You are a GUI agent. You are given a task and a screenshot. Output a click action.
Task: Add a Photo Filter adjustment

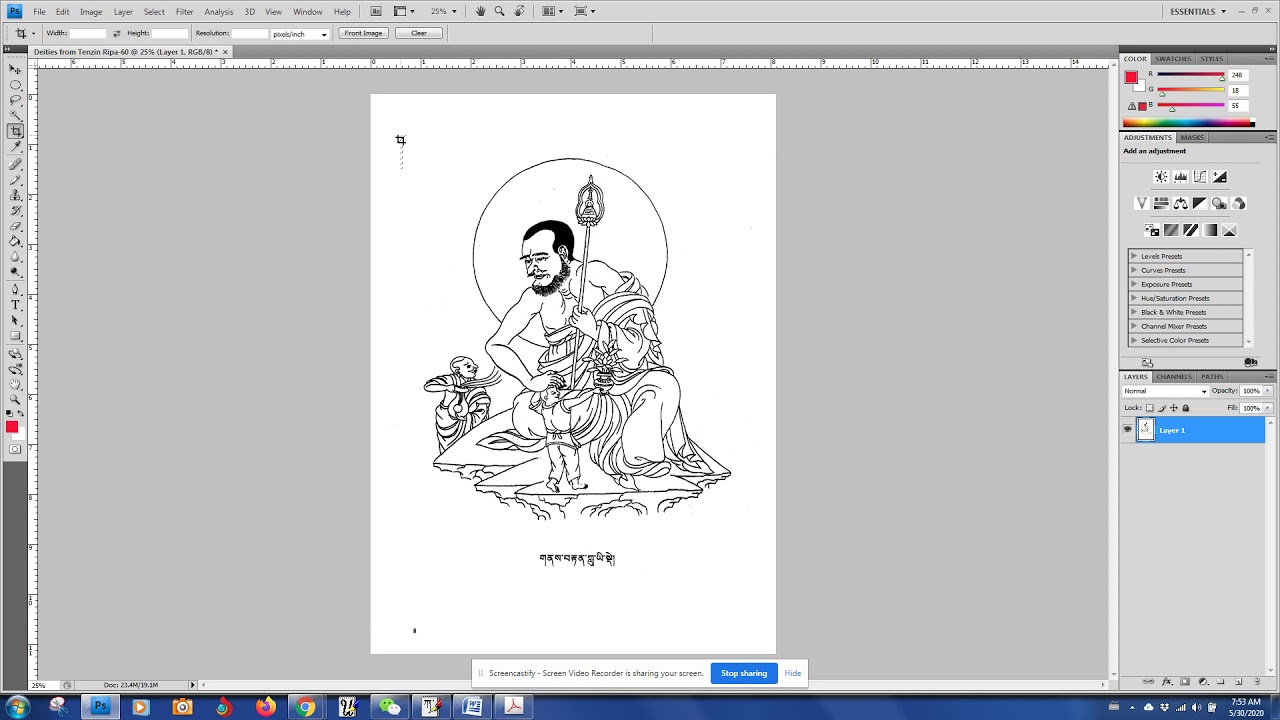tap(1220, 203)
